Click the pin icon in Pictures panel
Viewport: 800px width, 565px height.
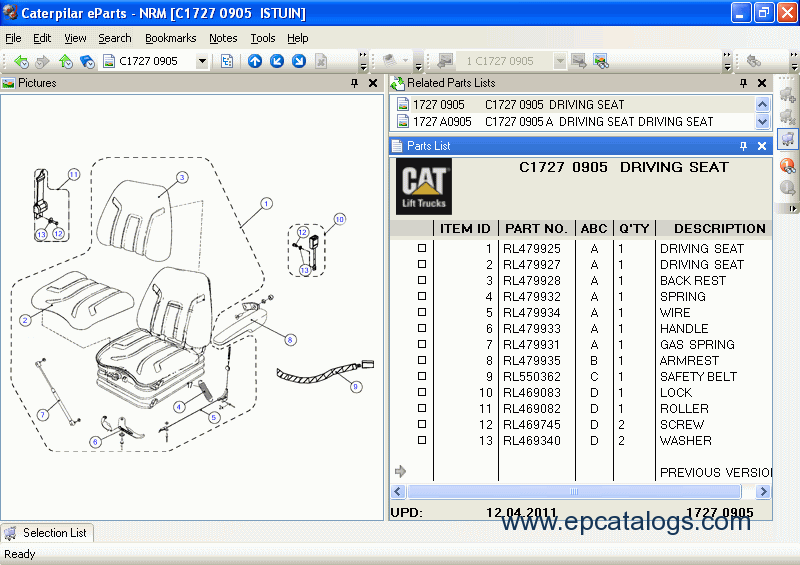click(x=355, y=83)
